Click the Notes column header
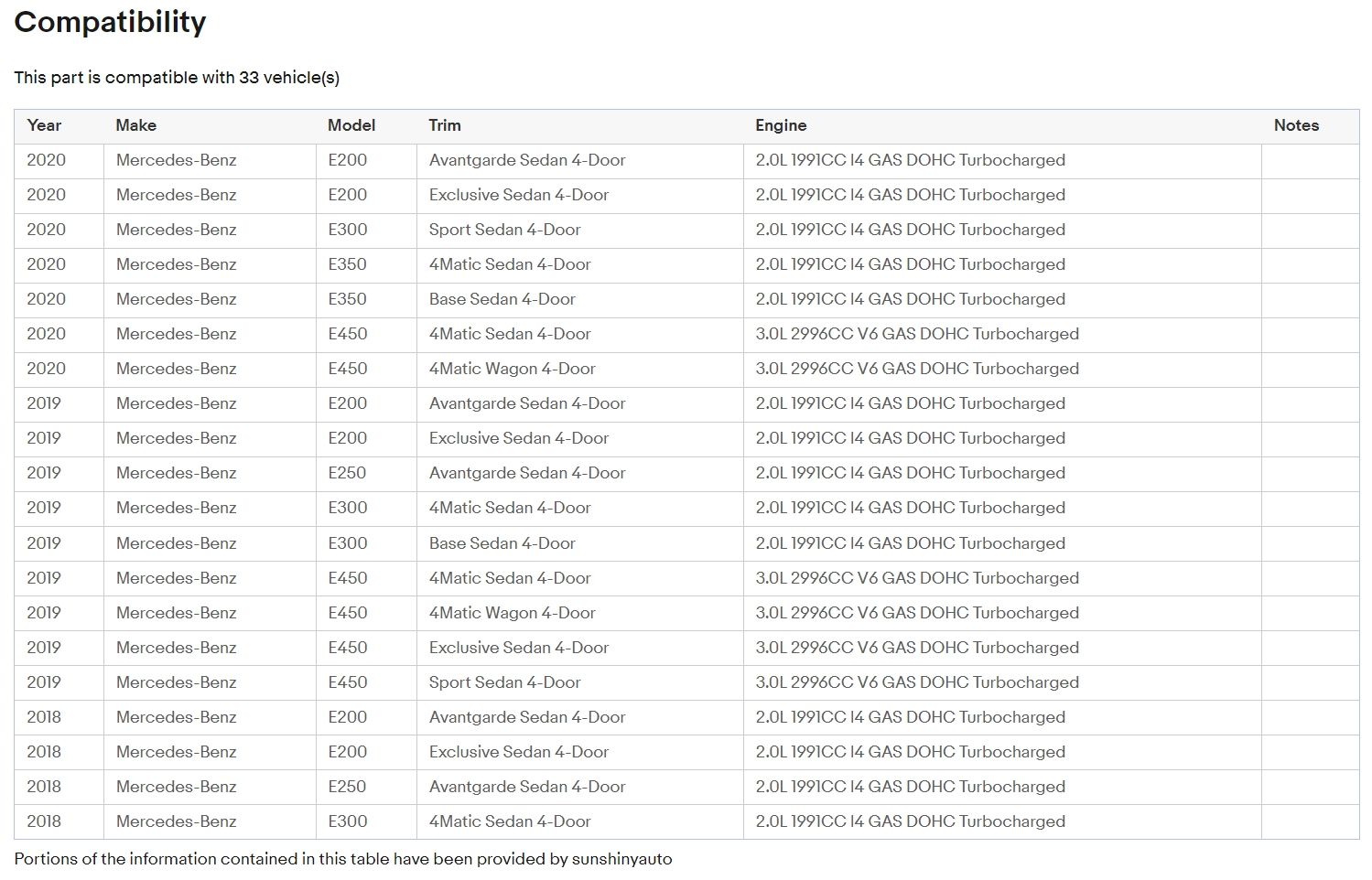 1296,125
